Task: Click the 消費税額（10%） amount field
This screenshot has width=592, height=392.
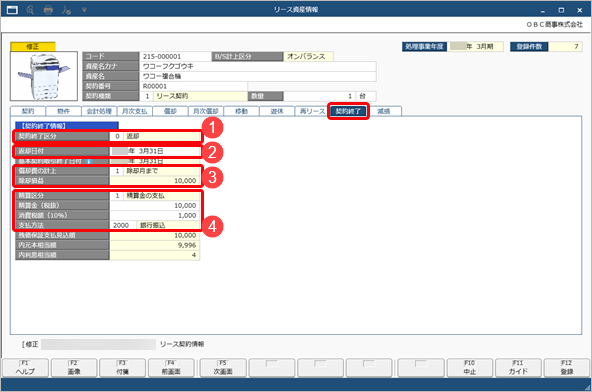Action: (x=155, y=215)
